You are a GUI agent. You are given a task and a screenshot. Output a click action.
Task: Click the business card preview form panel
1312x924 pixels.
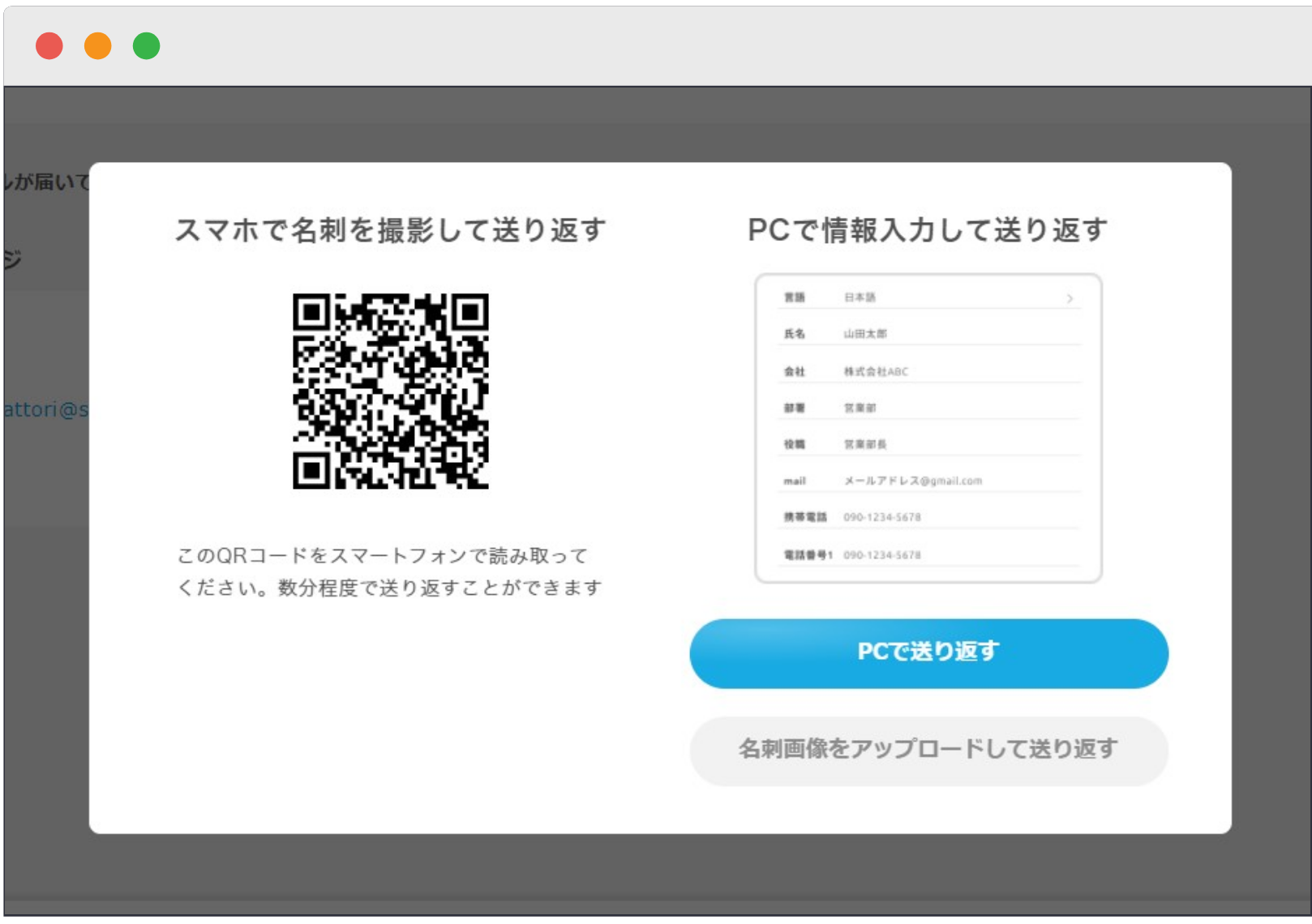[x=928, y=426]
